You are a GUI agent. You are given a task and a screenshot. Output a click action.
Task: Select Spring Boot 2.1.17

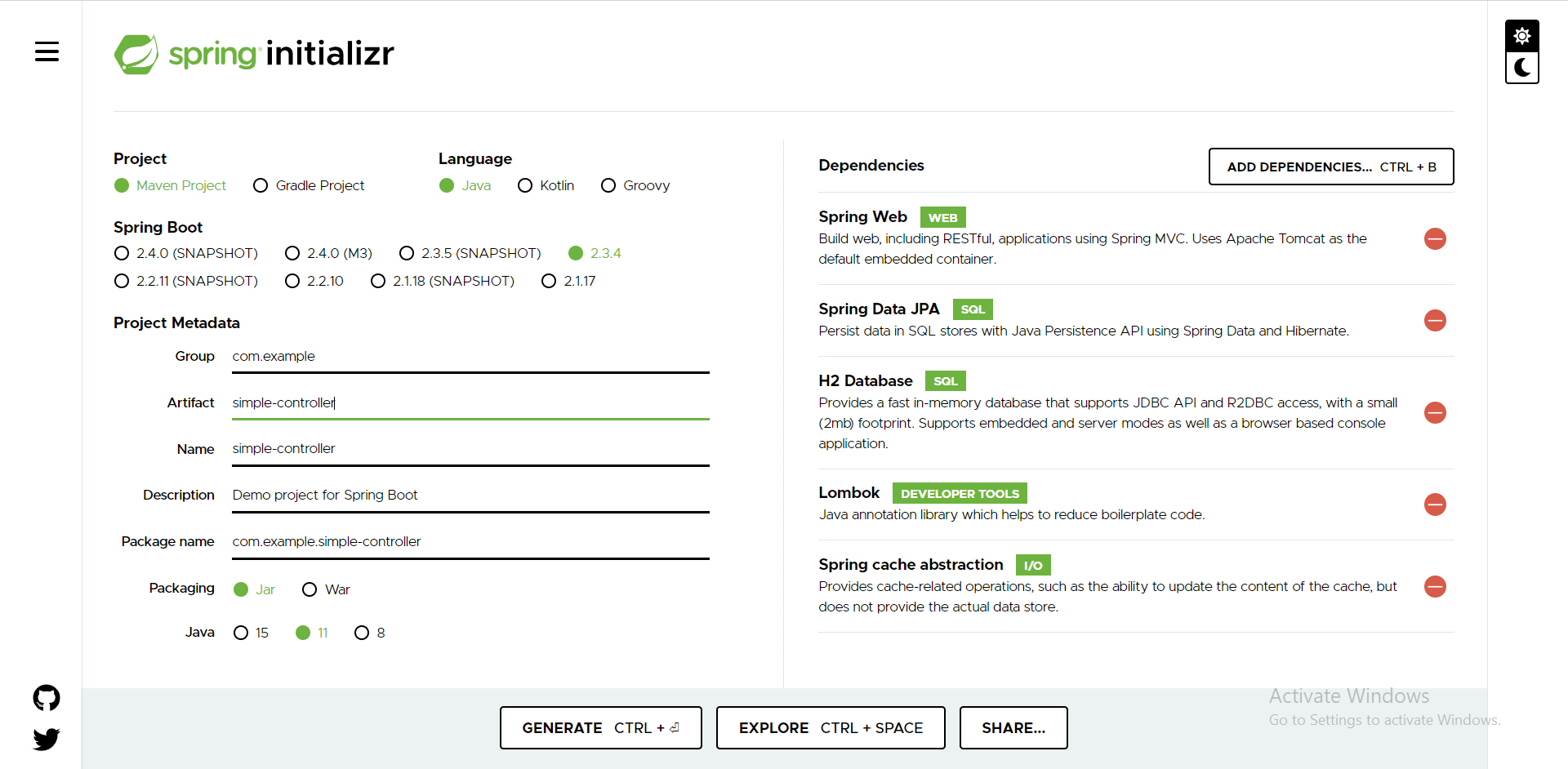[568, 281]
